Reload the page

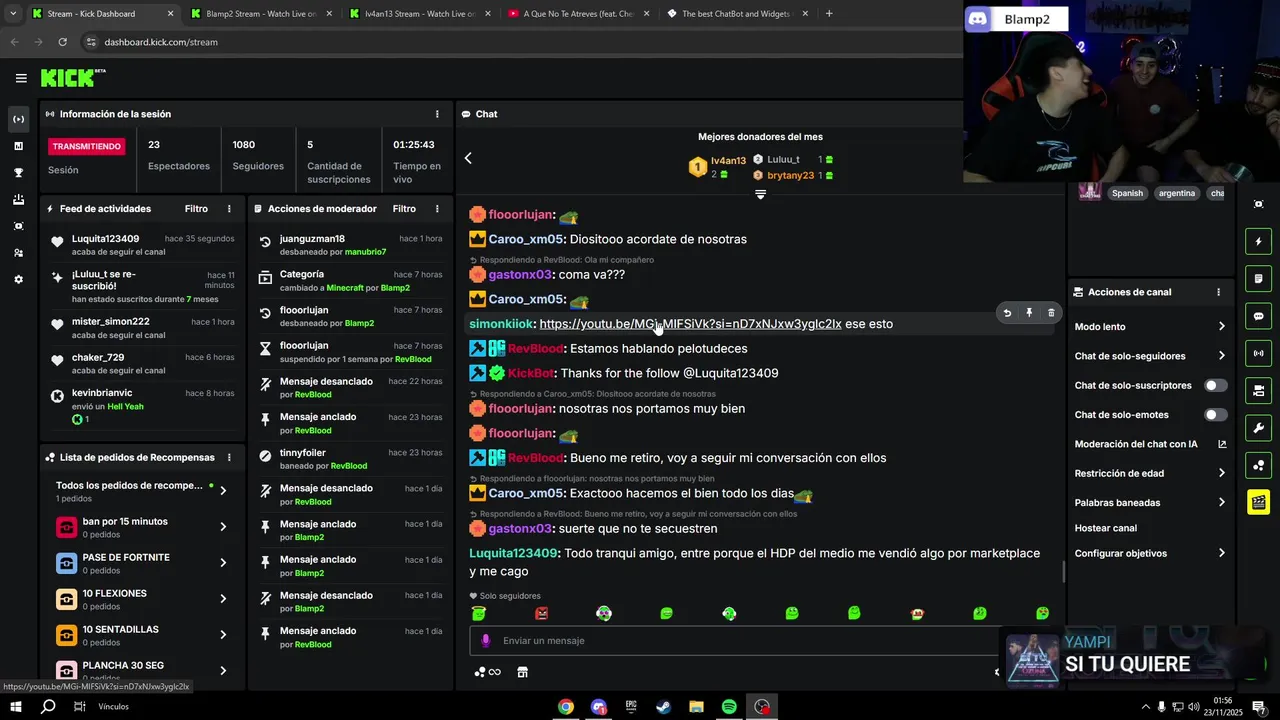point(62,42)
